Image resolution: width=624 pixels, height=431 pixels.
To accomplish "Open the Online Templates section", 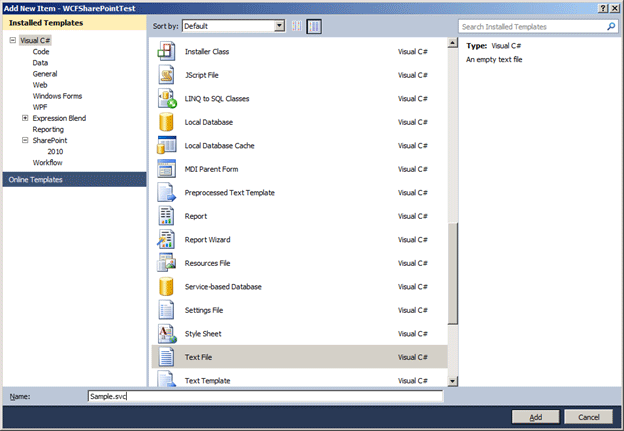I will pos(74,179).
